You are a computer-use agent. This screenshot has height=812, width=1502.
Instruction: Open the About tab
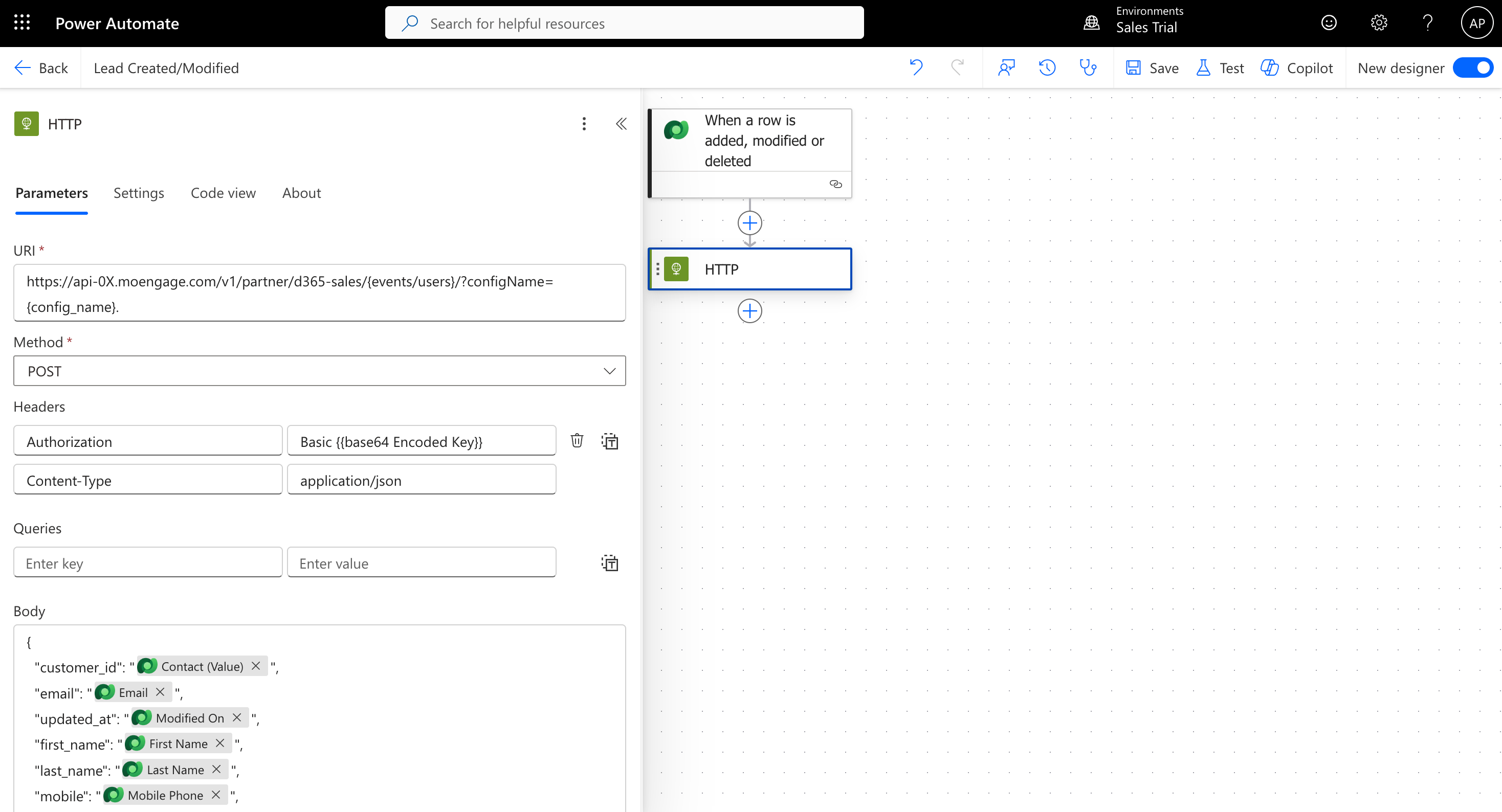[x=301, y=193]
